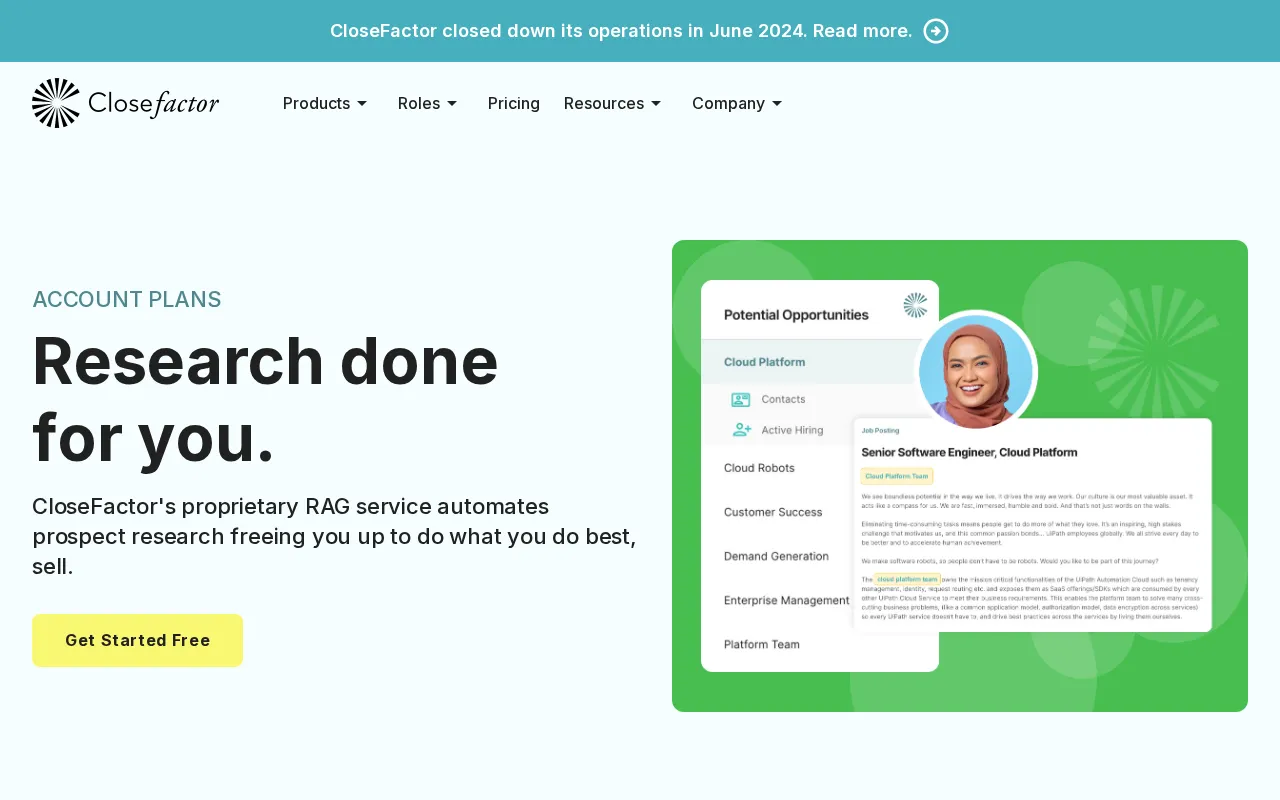Click the Research done for you headline

click(265, 399)
